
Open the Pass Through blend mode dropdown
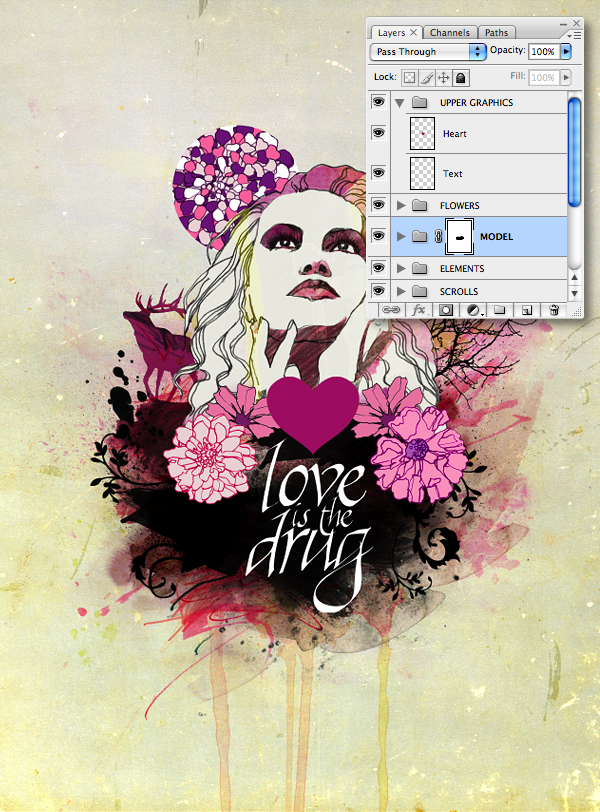point(428,52)
